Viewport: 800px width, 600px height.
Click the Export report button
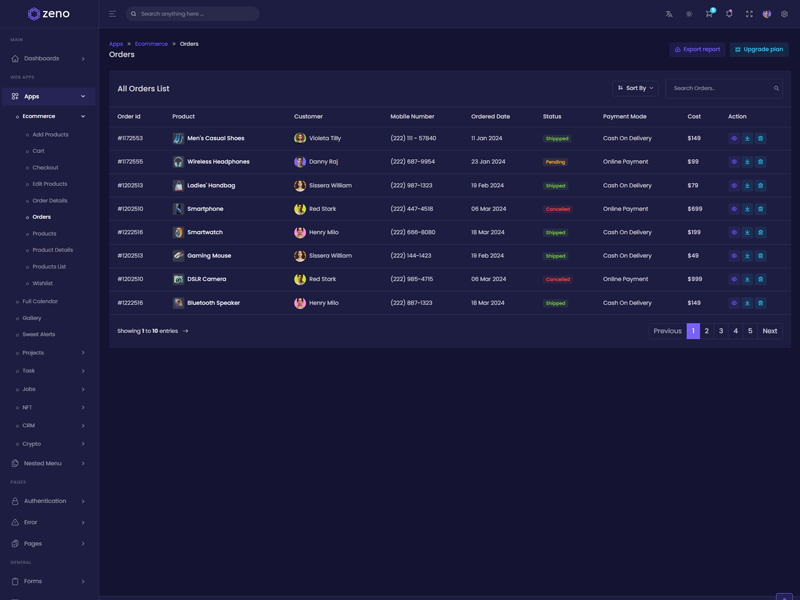tap(697, 49)
